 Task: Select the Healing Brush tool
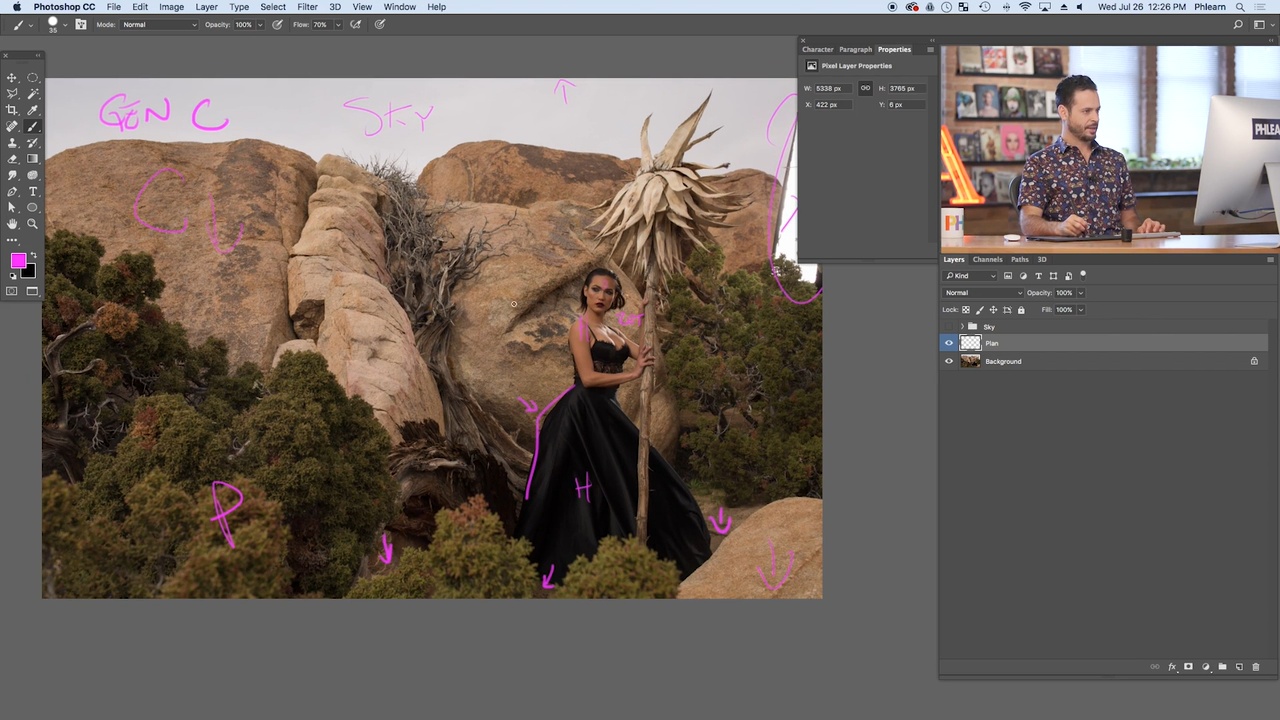[x=12, y=126]
